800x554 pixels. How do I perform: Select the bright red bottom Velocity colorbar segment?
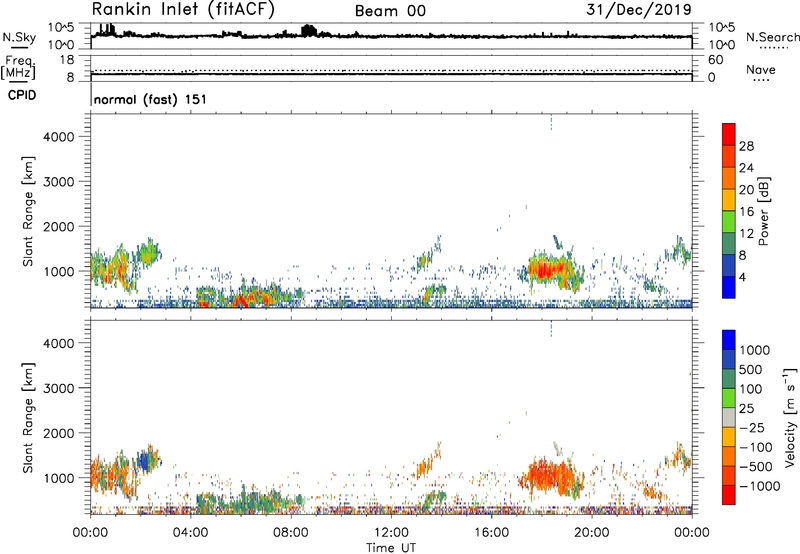[729, 495]
